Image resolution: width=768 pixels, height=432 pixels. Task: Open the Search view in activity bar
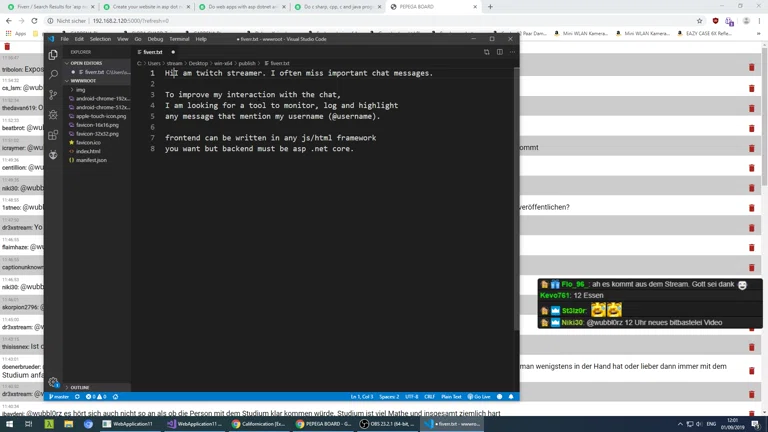point(53,74)
